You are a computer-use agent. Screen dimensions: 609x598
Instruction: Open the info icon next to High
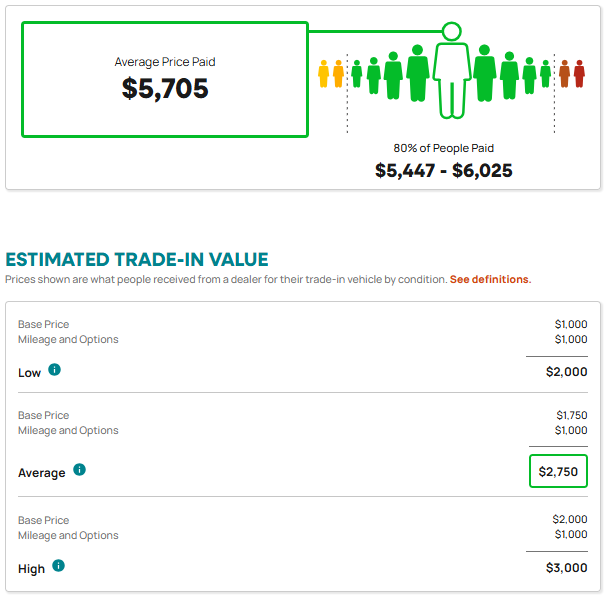tap(58, 565)
